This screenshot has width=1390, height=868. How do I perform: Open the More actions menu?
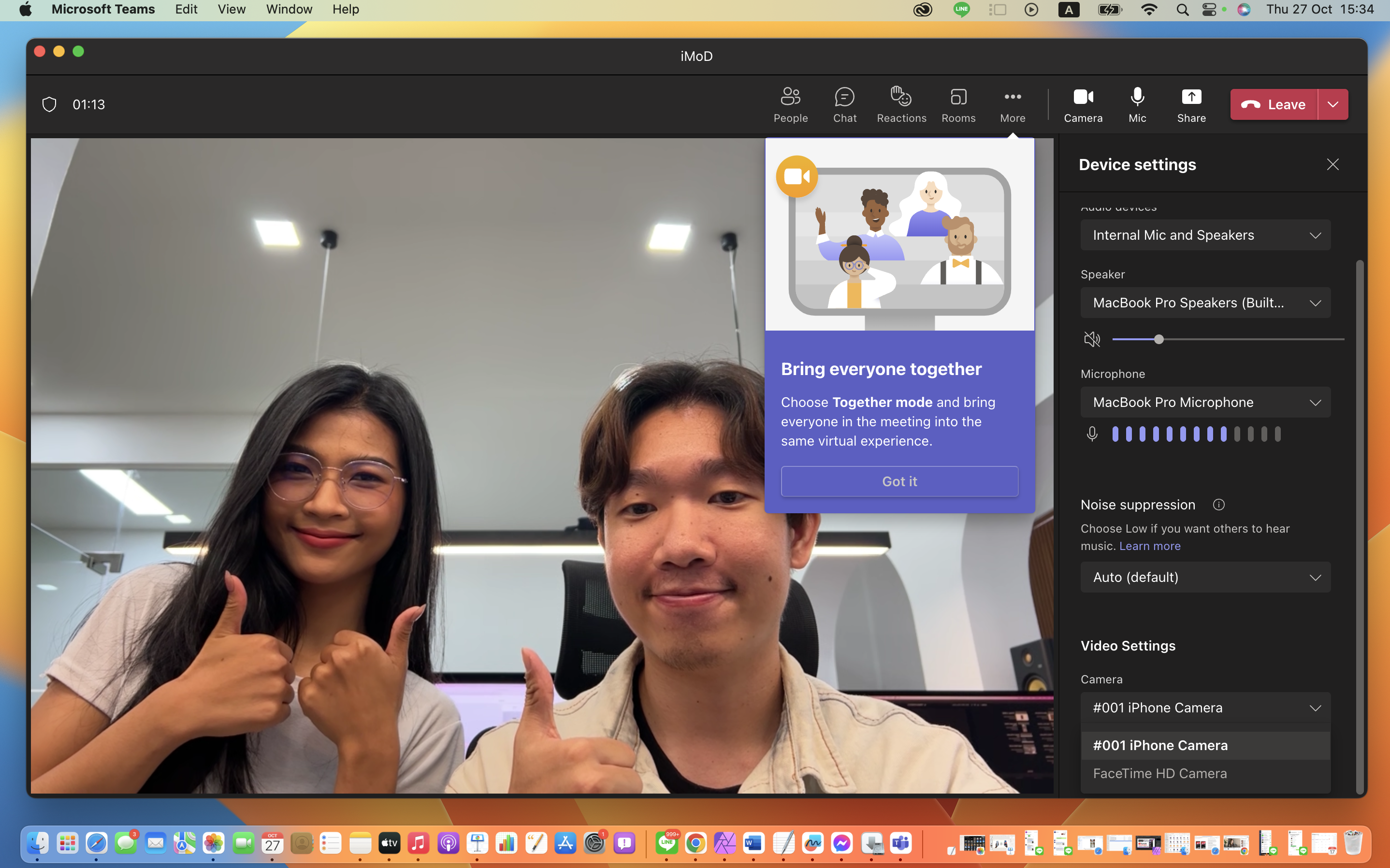(1013, 104)
